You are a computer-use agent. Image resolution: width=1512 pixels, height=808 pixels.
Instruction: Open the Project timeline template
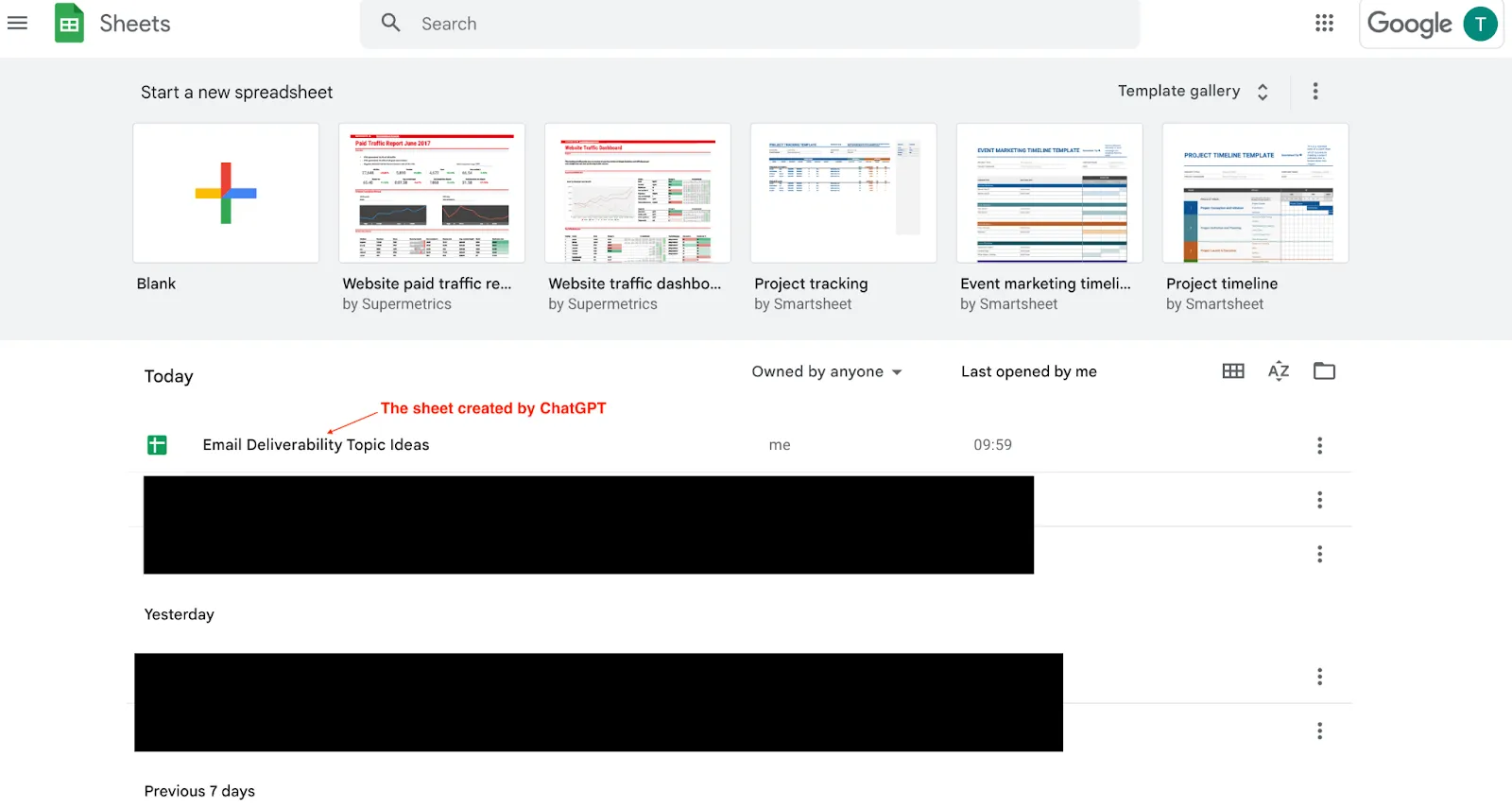(1256, 193)
